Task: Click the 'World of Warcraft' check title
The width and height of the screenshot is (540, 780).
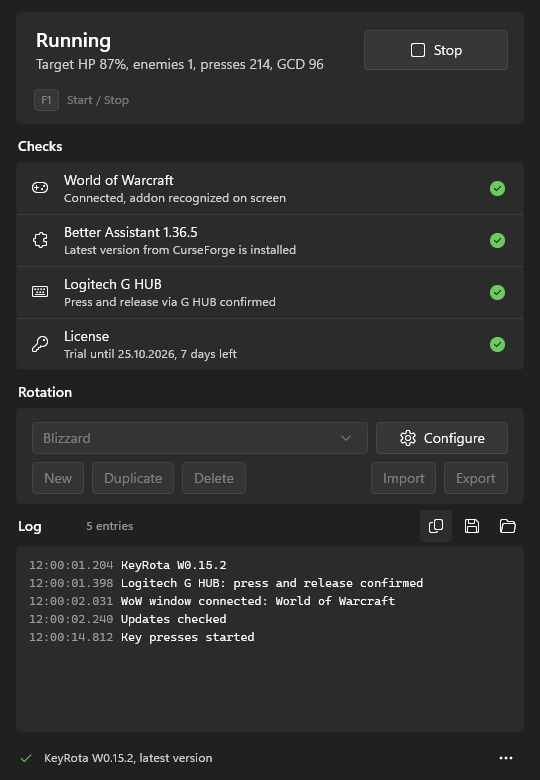Action: pyautogui.click(x=119, y=180)
